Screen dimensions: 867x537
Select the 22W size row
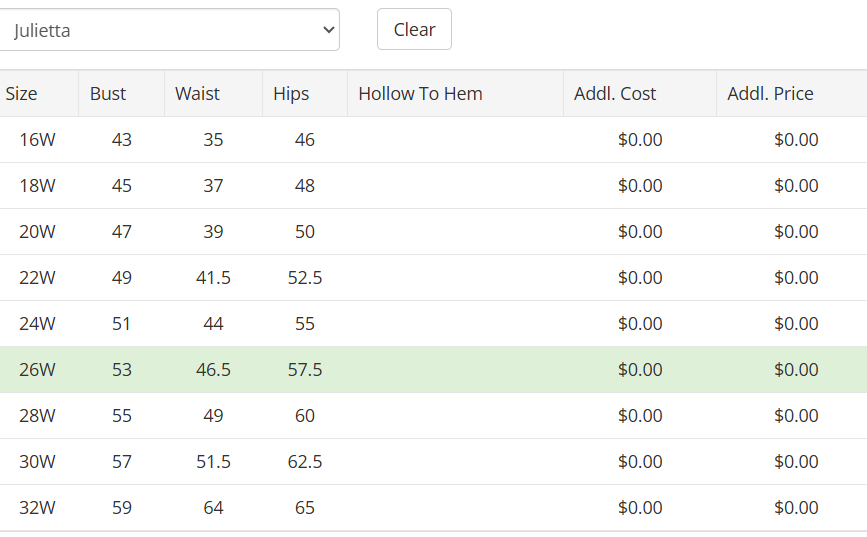pyautogui.click(x=434, y=278)
